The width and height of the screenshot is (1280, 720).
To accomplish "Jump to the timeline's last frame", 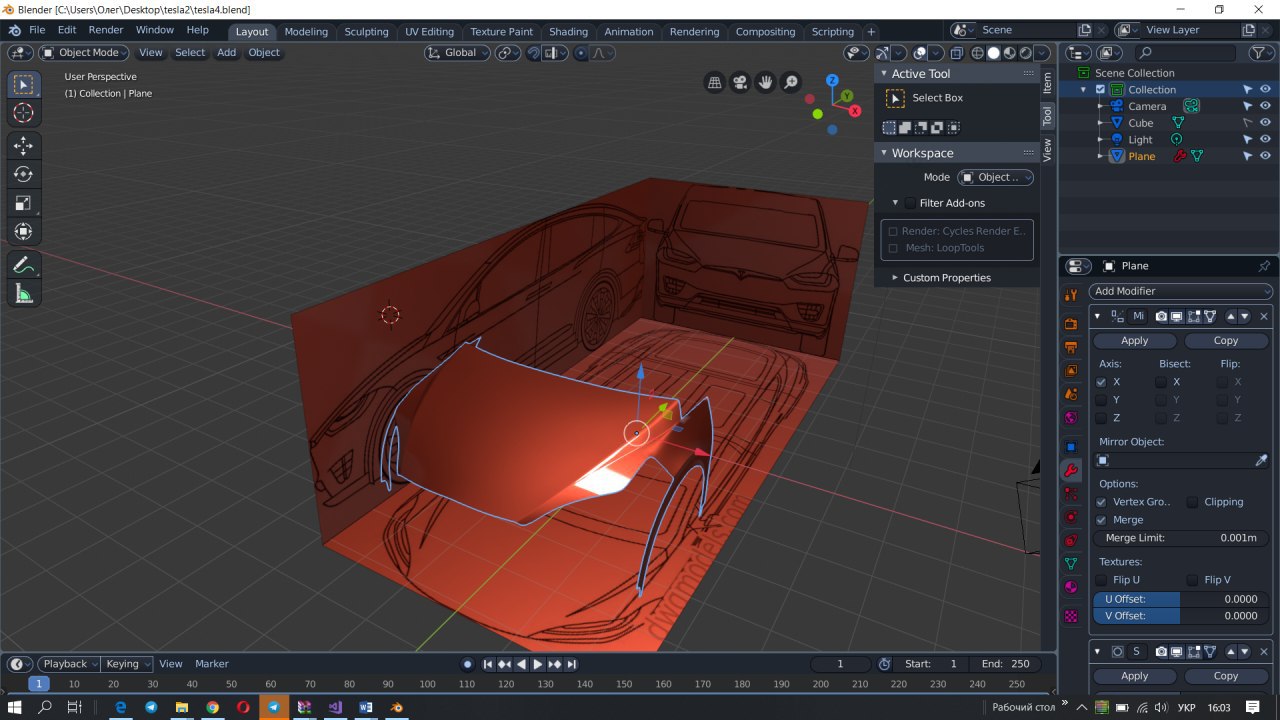I will pyautogui.click(x=572, y=664).
